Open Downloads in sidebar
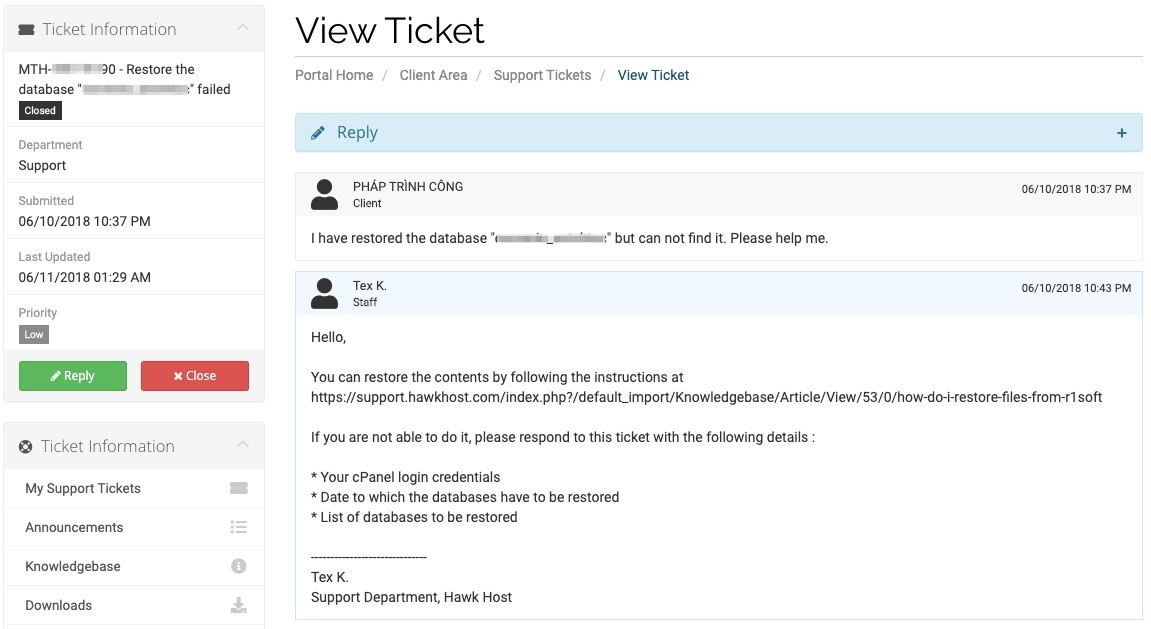Image resolution: width=1151 pixels, height=629 pixels. pos(134,605)
